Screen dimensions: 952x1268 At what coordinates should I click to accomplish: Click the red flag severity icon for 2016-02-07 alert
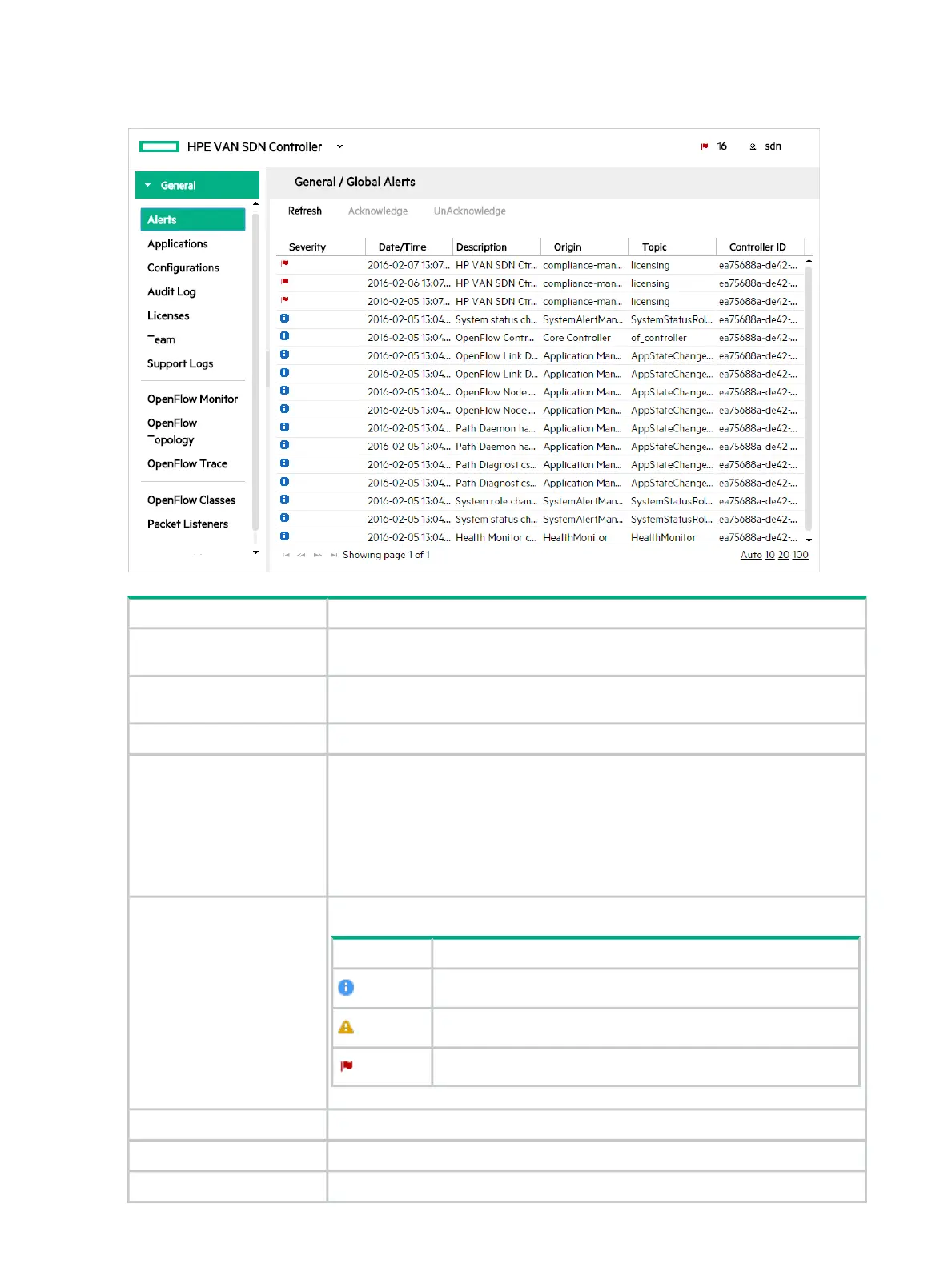point(284,263)
